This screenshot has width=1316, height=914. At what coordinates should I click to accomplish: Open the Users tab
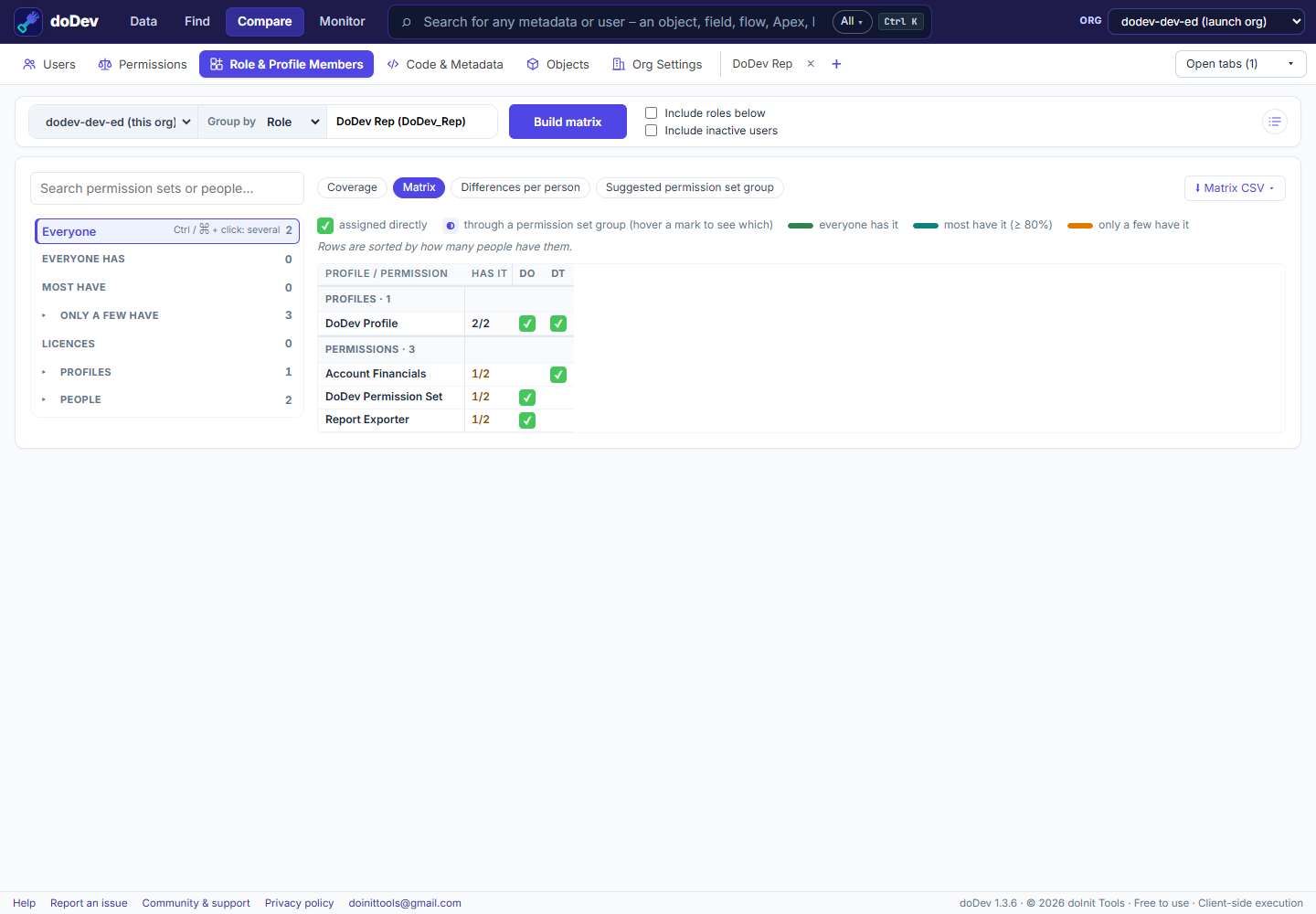pyautogui.click(x=49, y=64)
